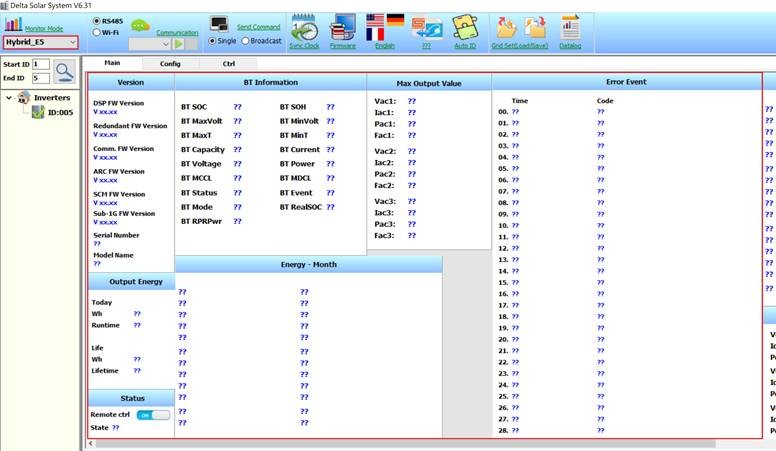Click the Auto ID link

tap(465, 46)
